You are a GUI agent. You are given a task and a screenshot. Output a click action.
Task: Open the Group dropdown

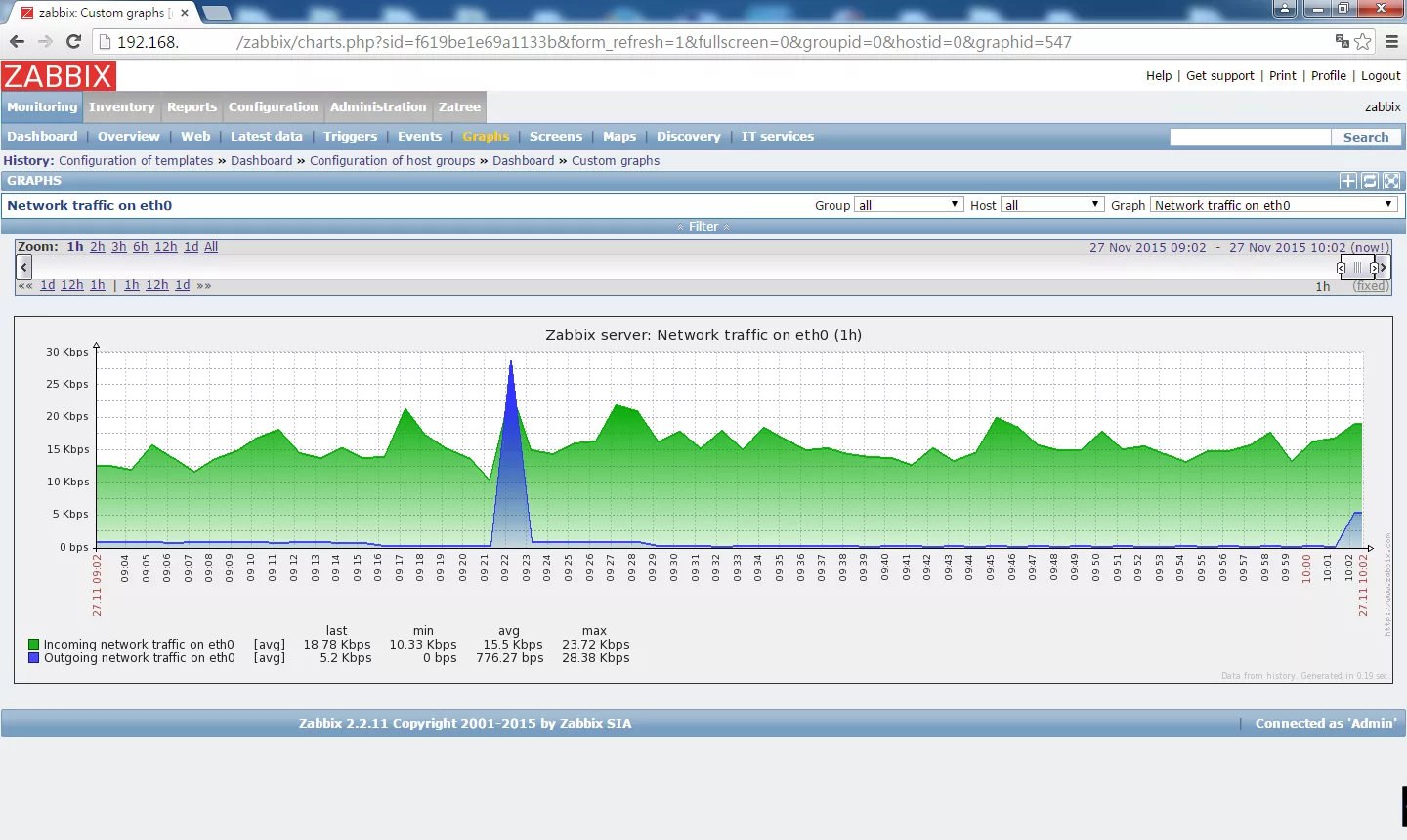[909, 205]
